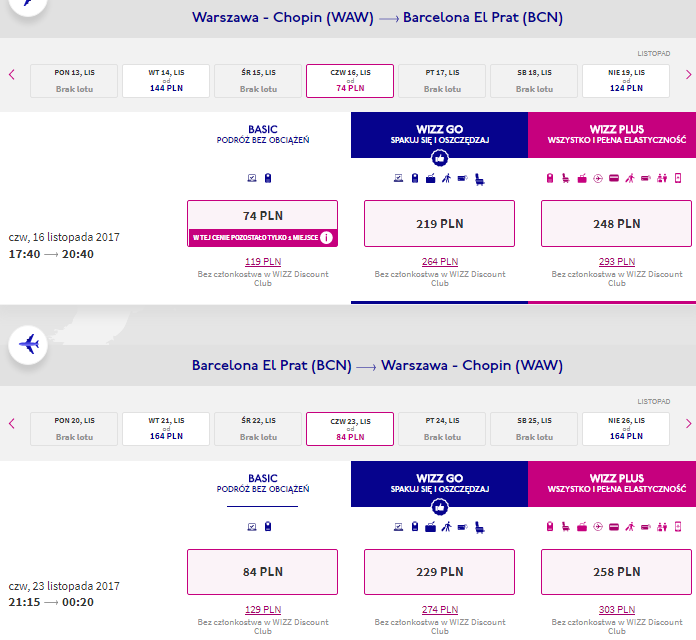Viewport: 696px width, 640px height.
Task: Click 293 PLN non-member price link
Action: (x=617, y=262)
